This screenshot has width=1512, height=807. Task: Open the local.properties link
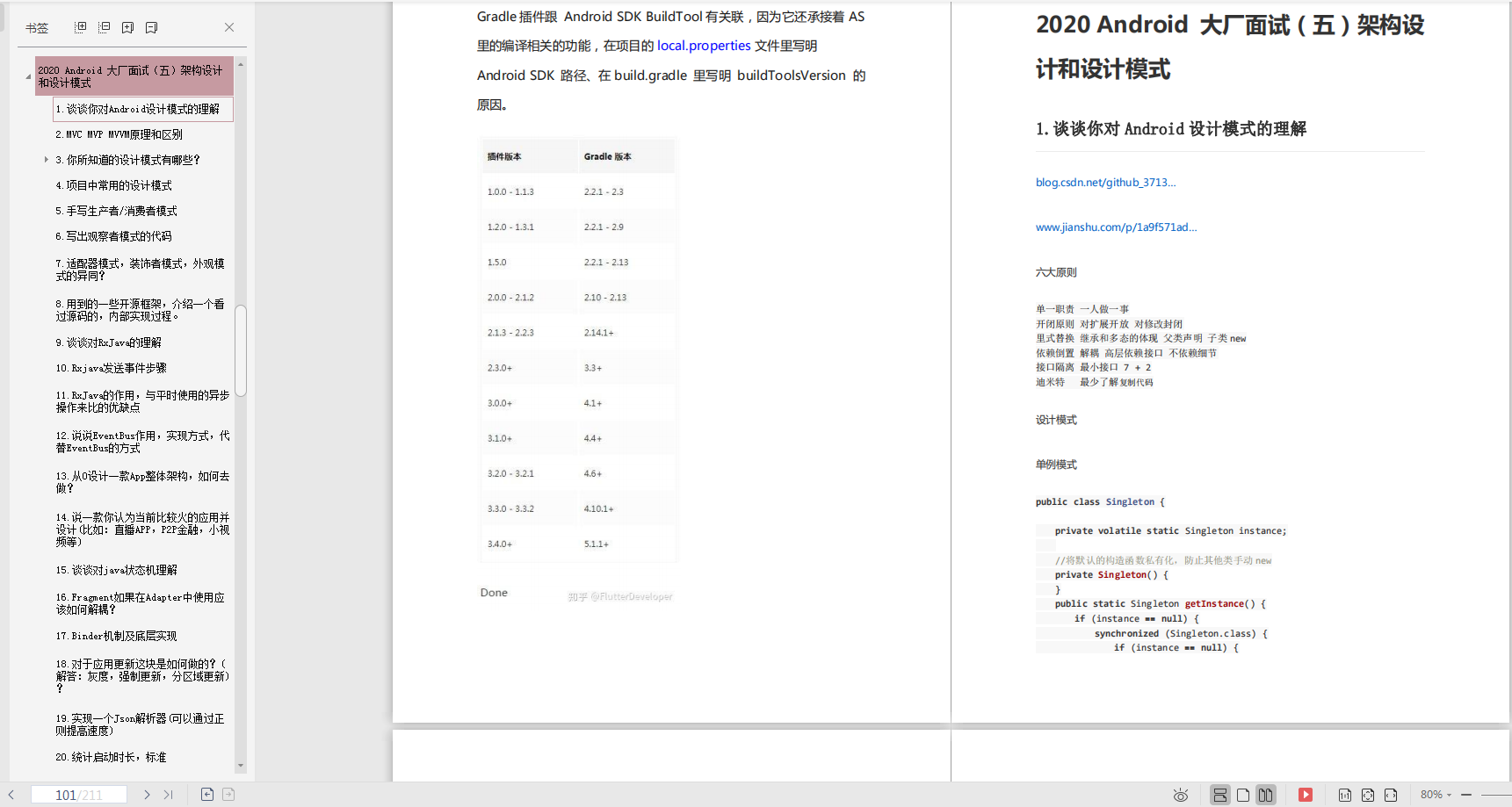coord(704,46)
